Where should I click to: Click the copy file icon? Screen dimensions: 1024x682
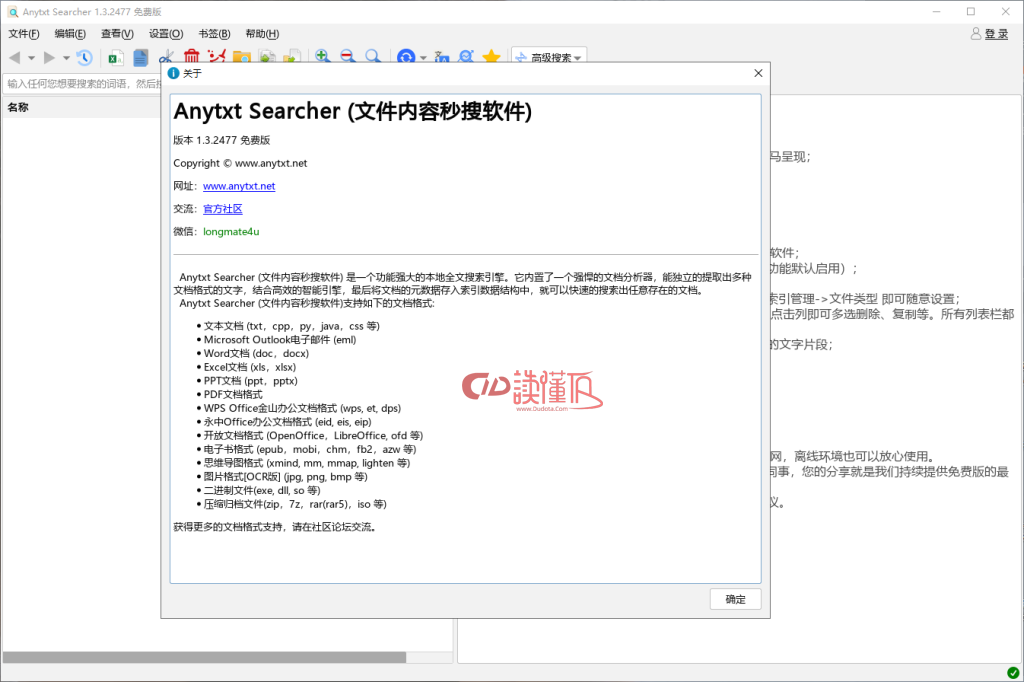(x=268, y=57)
